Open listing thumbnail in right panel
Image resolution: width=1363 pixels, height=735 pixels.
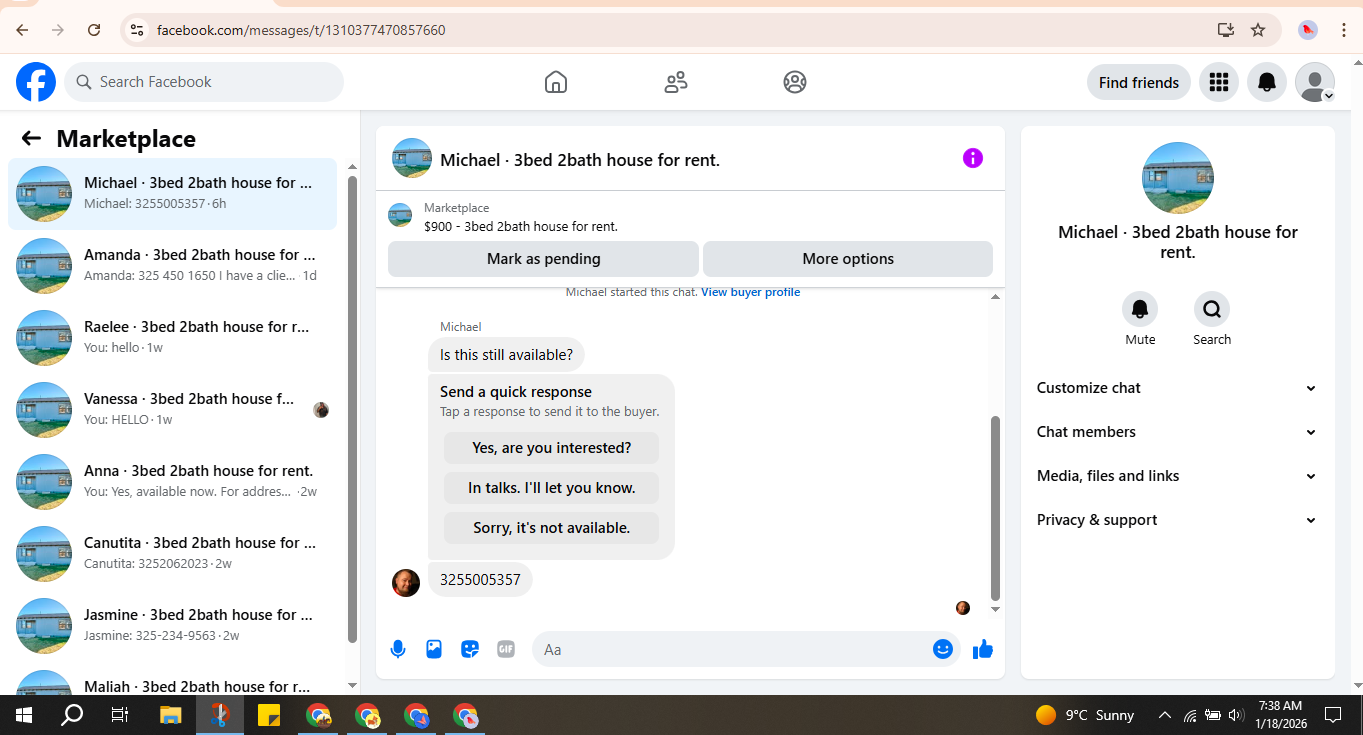point(1178,178)
